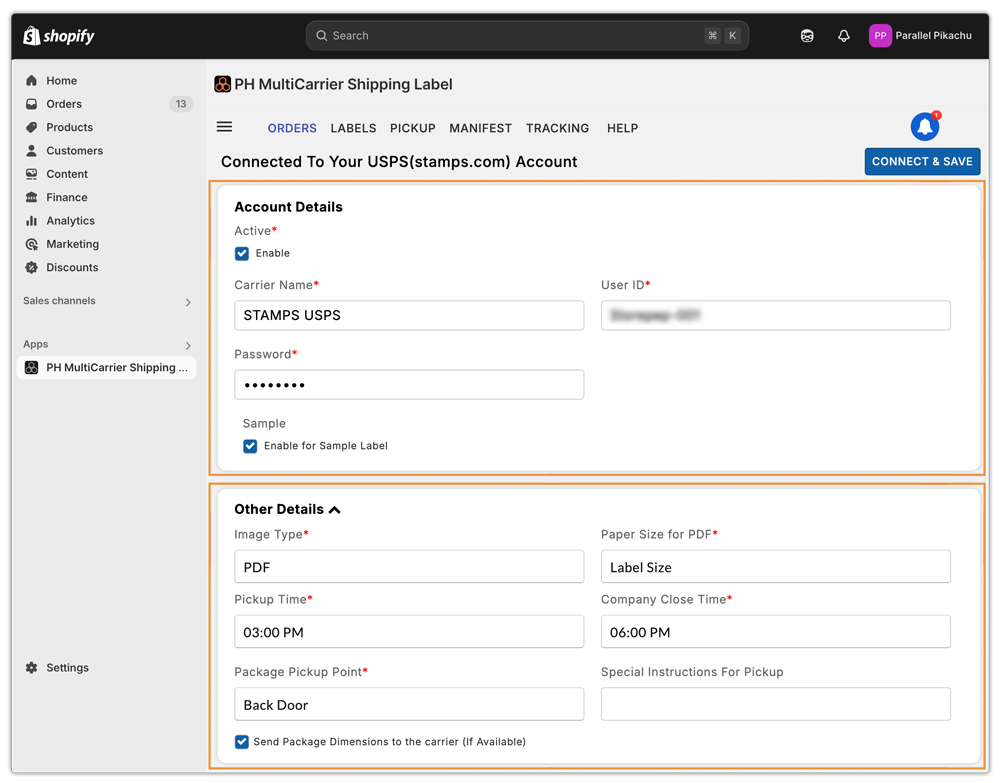Viewport: 1000px width, 783px height.
Task: Click the Shopify Sidekick icon in top bar
Action: [x=807, y=36]
